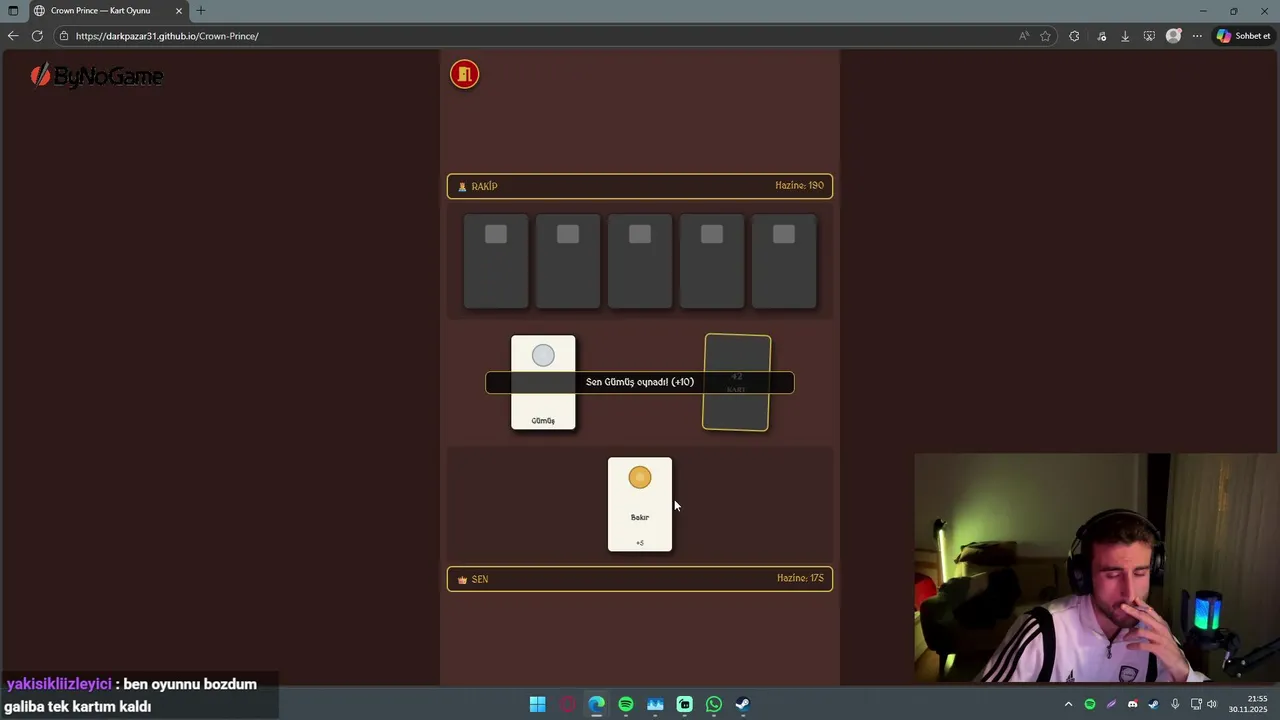1280x720 pixels.
Task: Click the 'Sen Gümüş oynadı! (+10)' message
Action: click(640, 382)
